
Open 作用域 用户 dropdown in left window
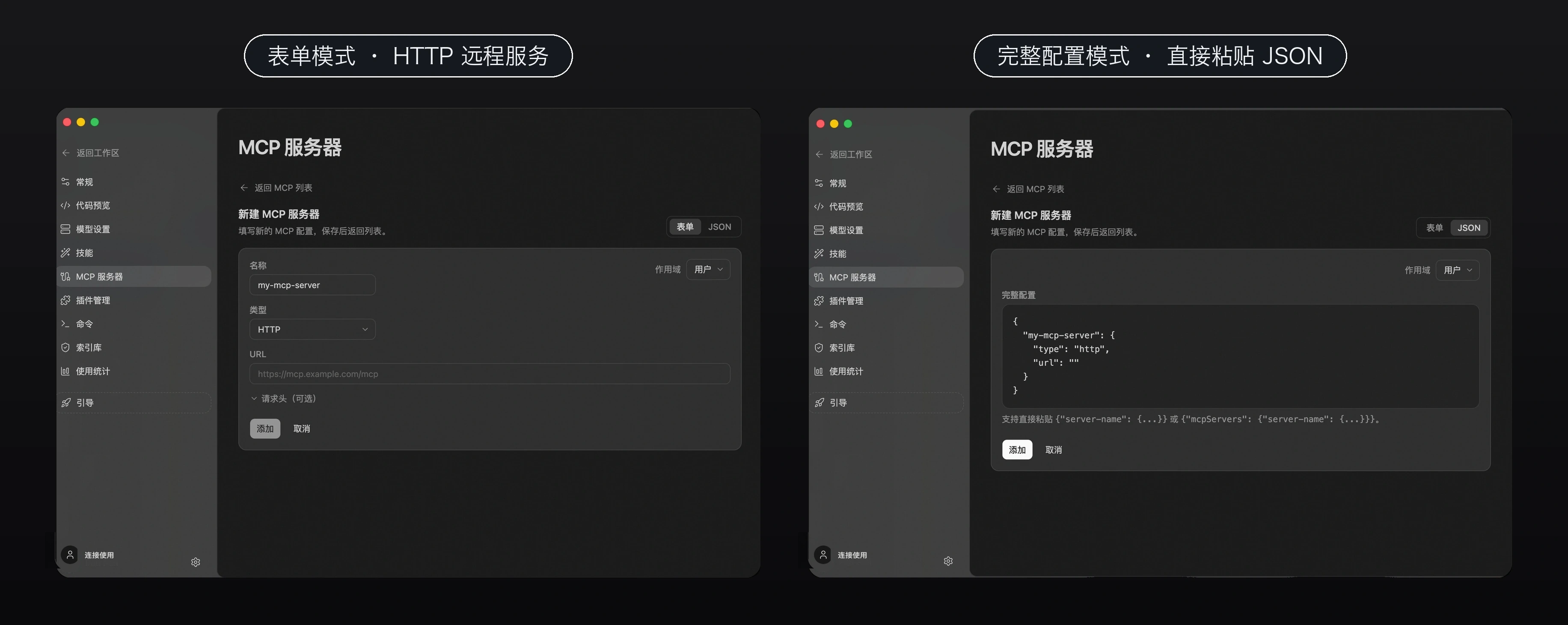tap(708, 269)
